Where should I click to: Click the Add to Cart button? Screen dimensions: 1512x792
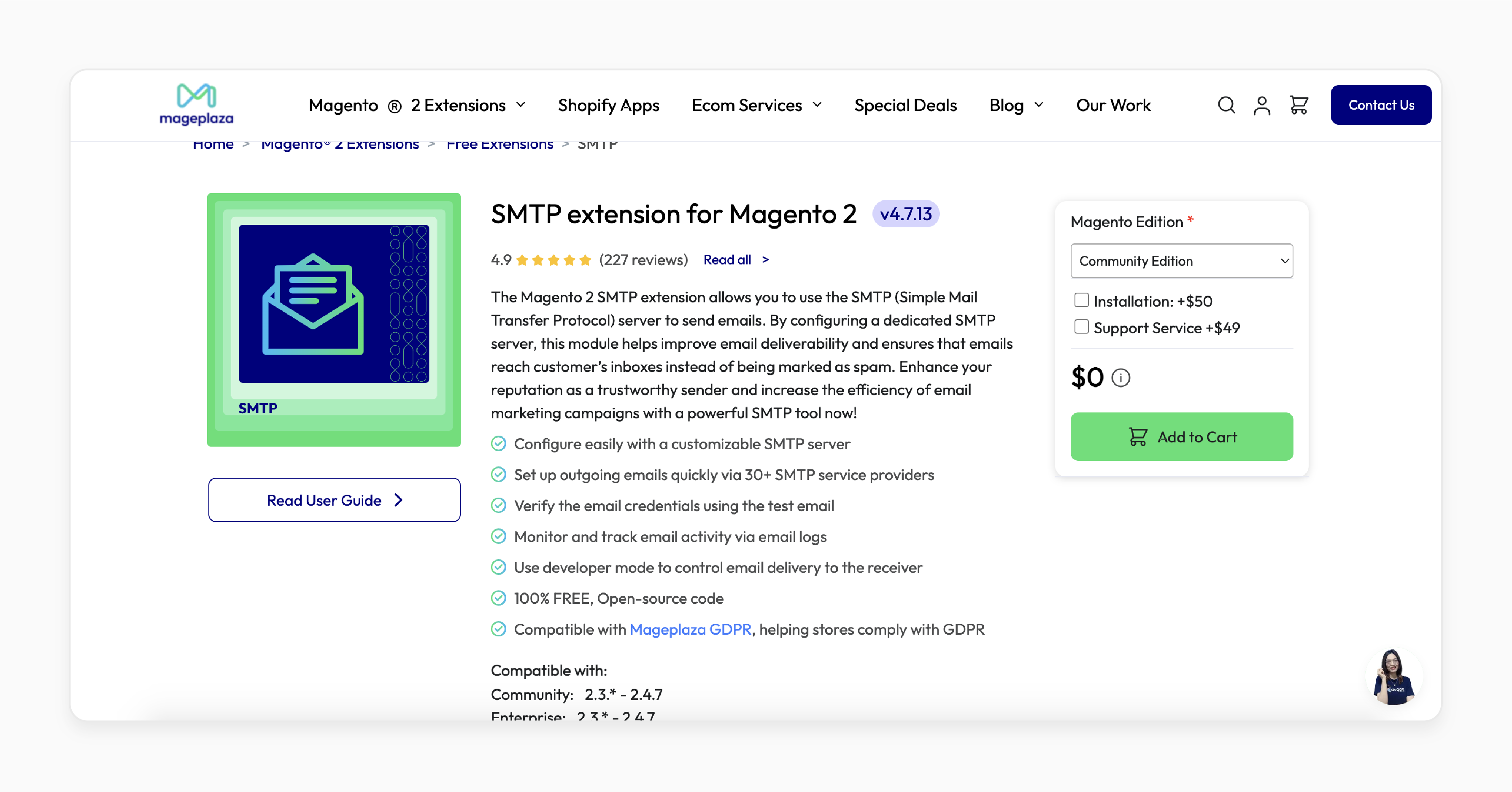[1182, 436]
